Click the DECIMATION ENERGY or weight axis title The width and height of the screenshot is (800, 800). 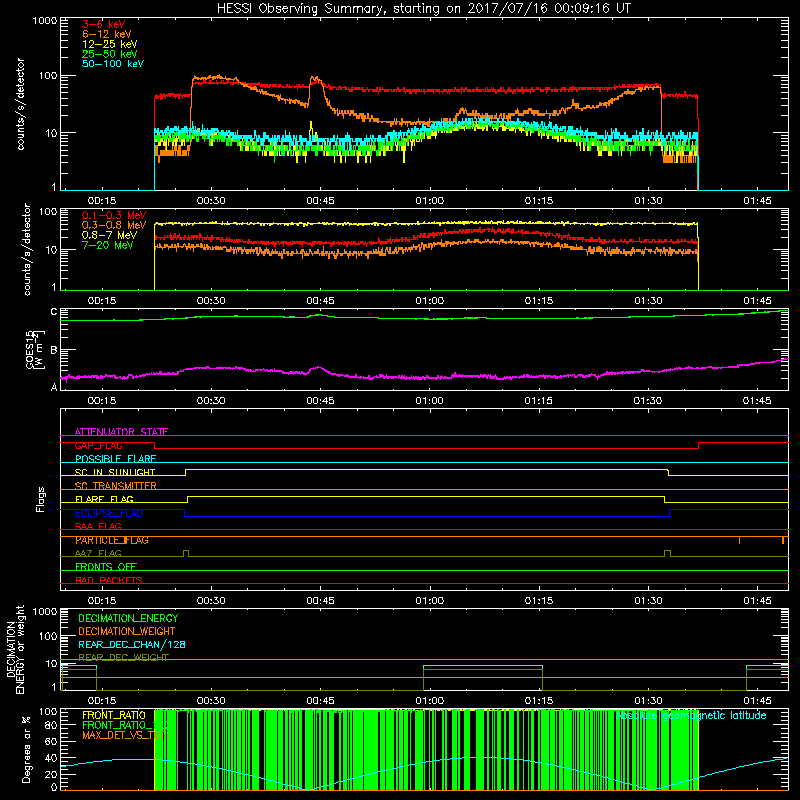point(15,649)
